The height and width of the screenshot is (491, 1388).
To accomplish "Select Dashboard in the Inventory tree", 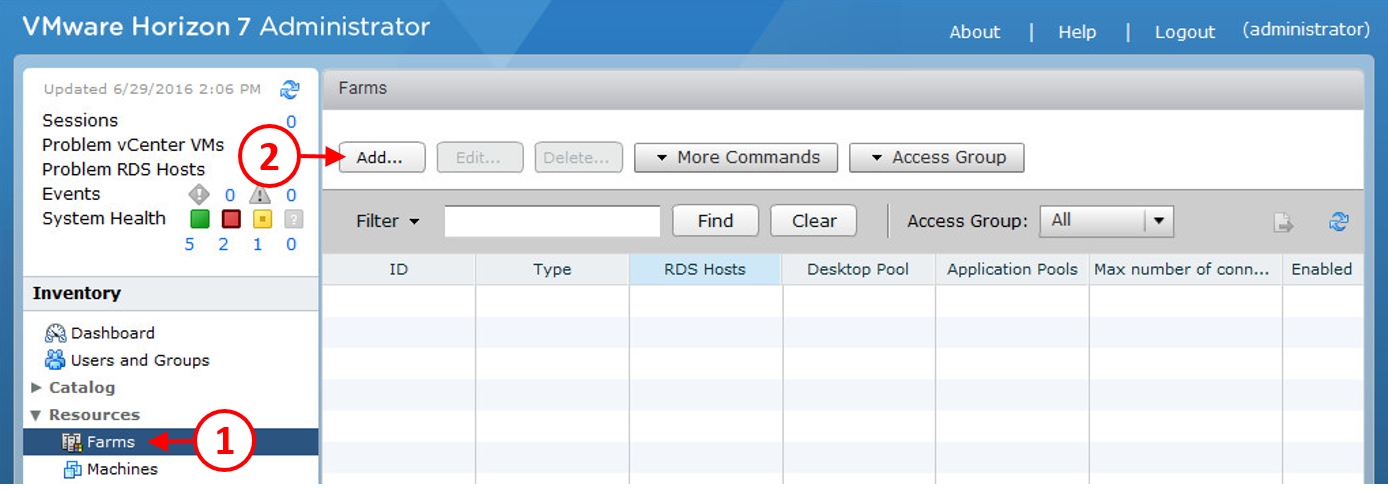I will point(113,333).
